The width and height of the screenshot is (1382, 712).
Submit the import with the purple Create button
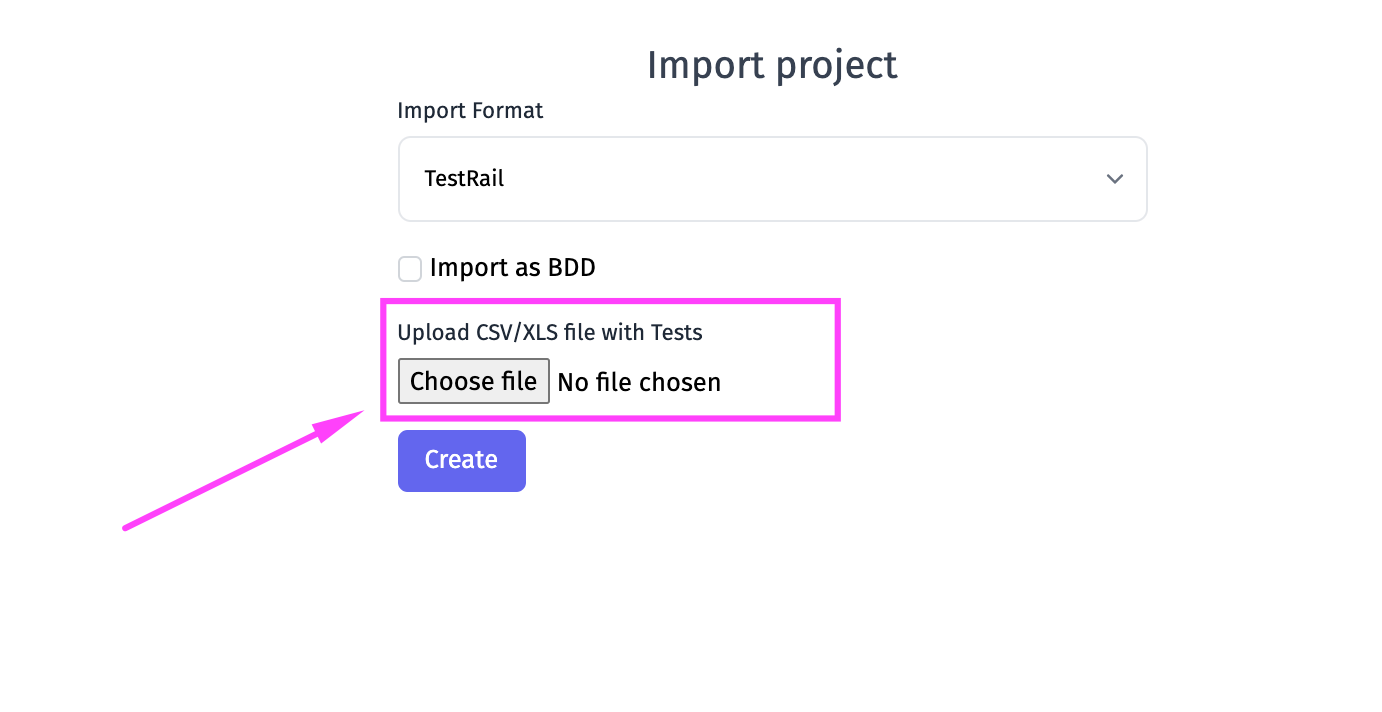pos(462,461)
